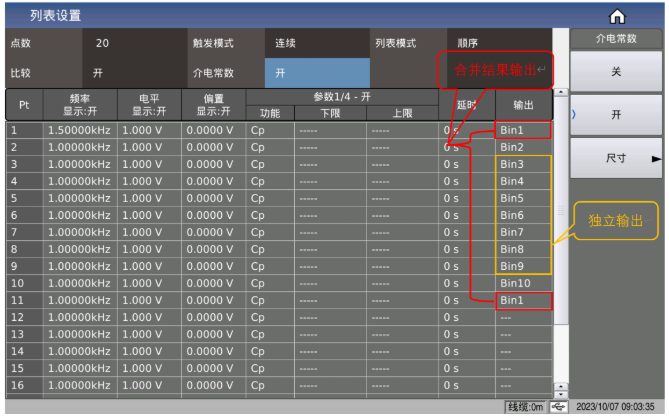Select Bin3 output cell
Viewport: 669px width, 419px height.
point(524,164)
